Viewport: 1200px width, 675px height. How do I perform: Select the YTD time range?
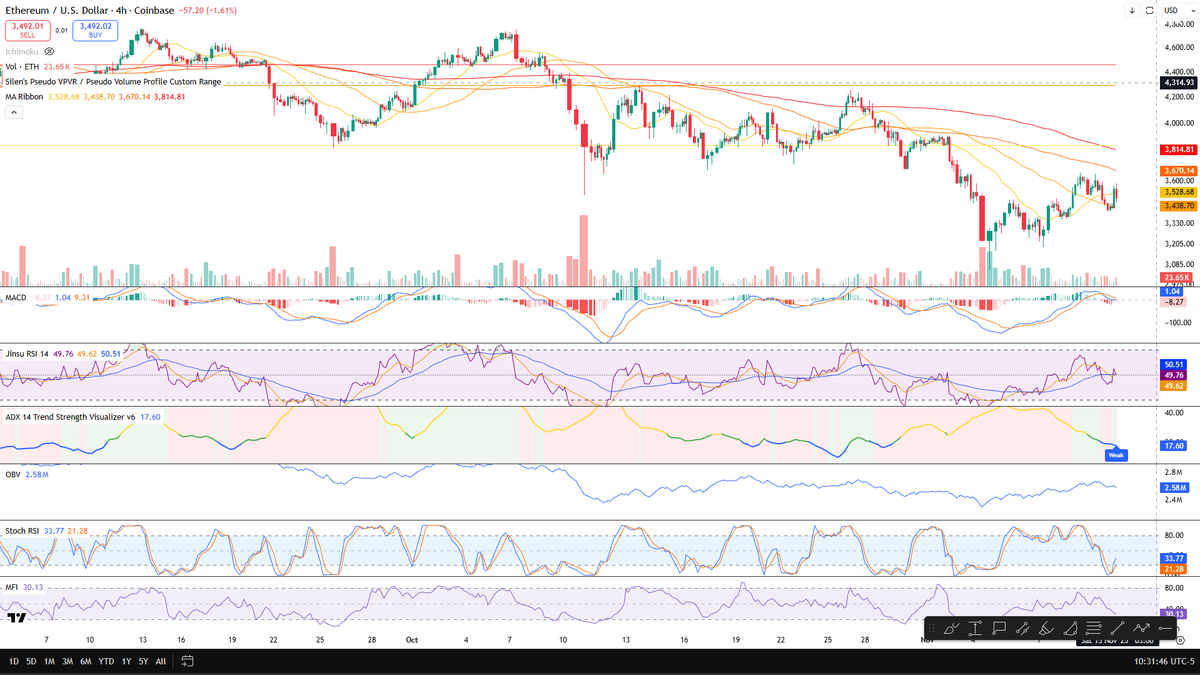(x=106, y=661)
